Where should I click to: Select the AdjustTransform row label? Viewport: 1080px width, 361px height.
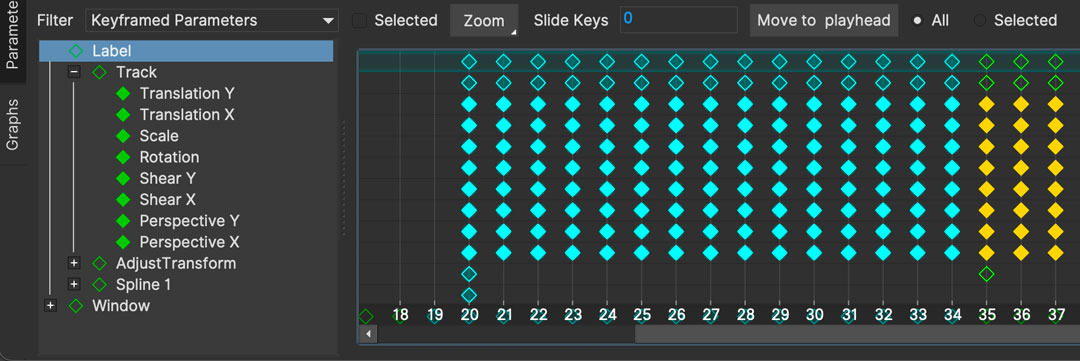[176, 263]
